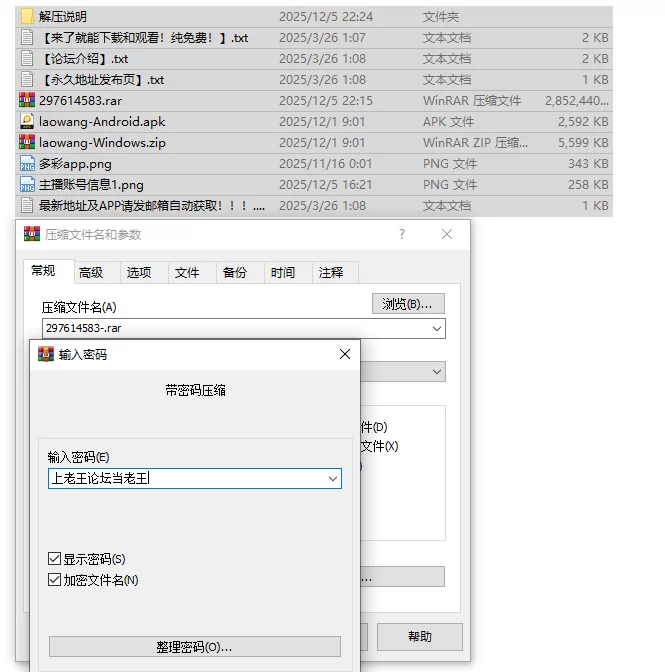The image size is (665, 672).
Task: Click the WinRAR 压缩文件 type cell
Action: [472, 101]
